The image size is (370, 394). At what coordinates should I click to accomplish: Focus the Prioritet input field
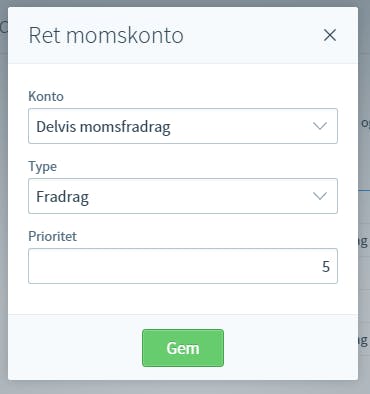tap(183, 266)
